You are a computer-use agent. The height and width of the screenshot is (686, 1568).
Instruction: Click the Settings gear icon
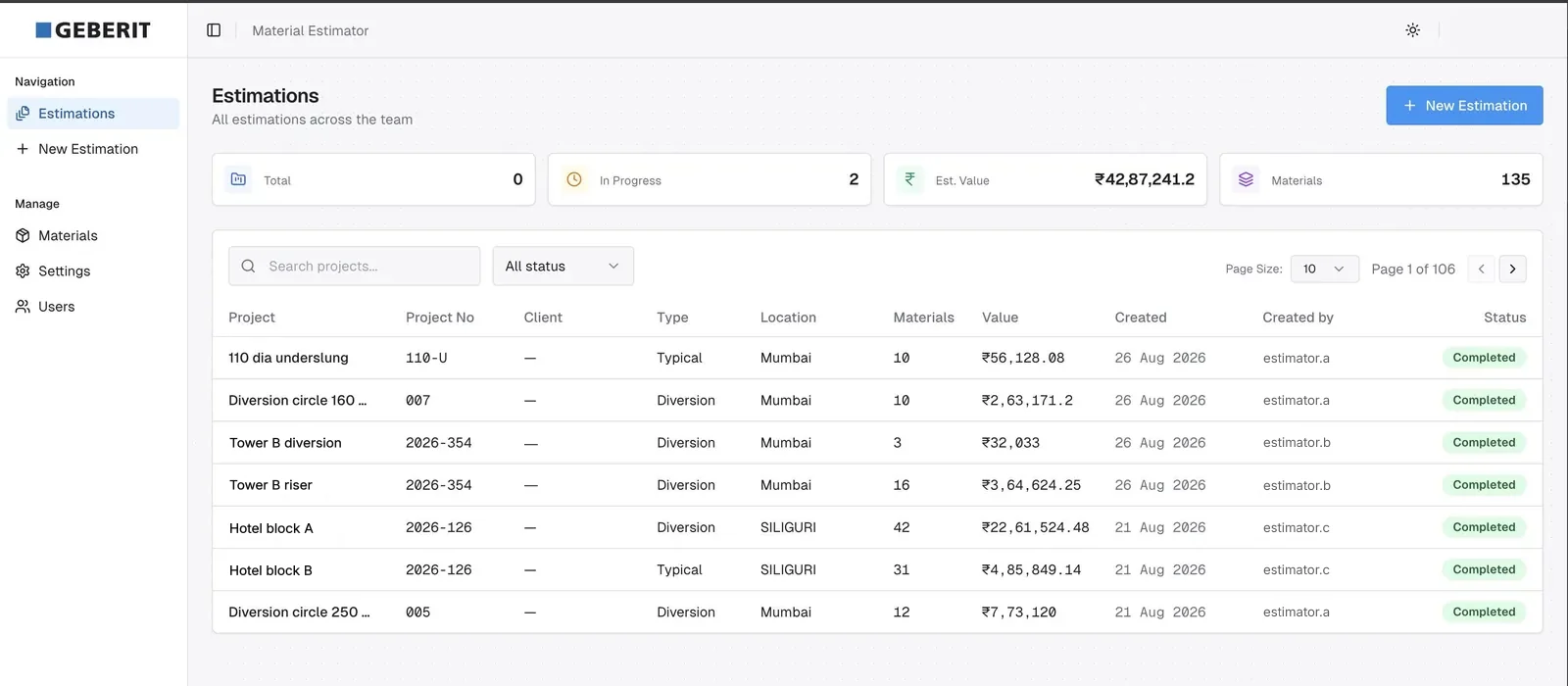coord(23,270)
